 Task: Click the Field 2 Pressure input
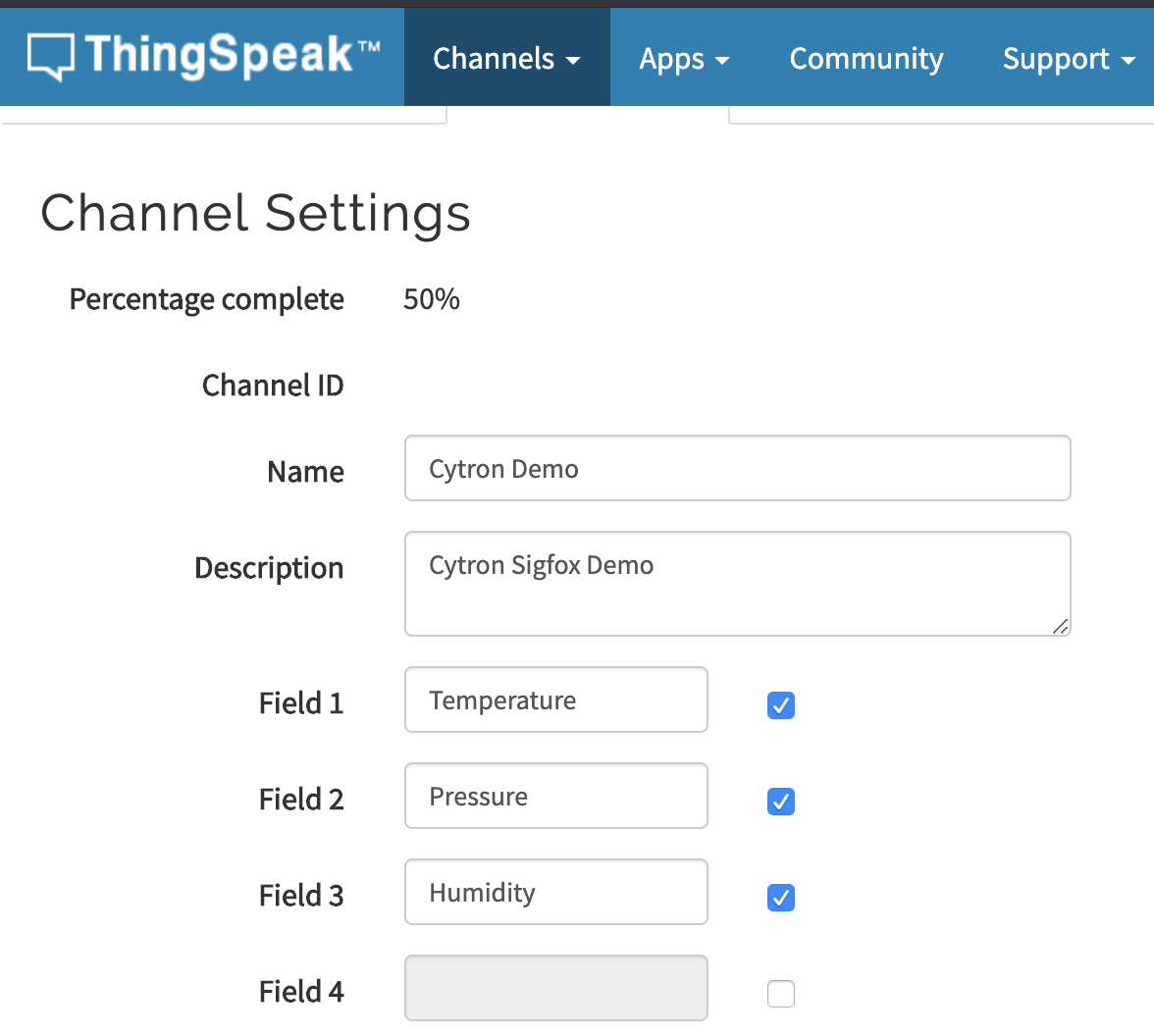(x=556, y=796)
